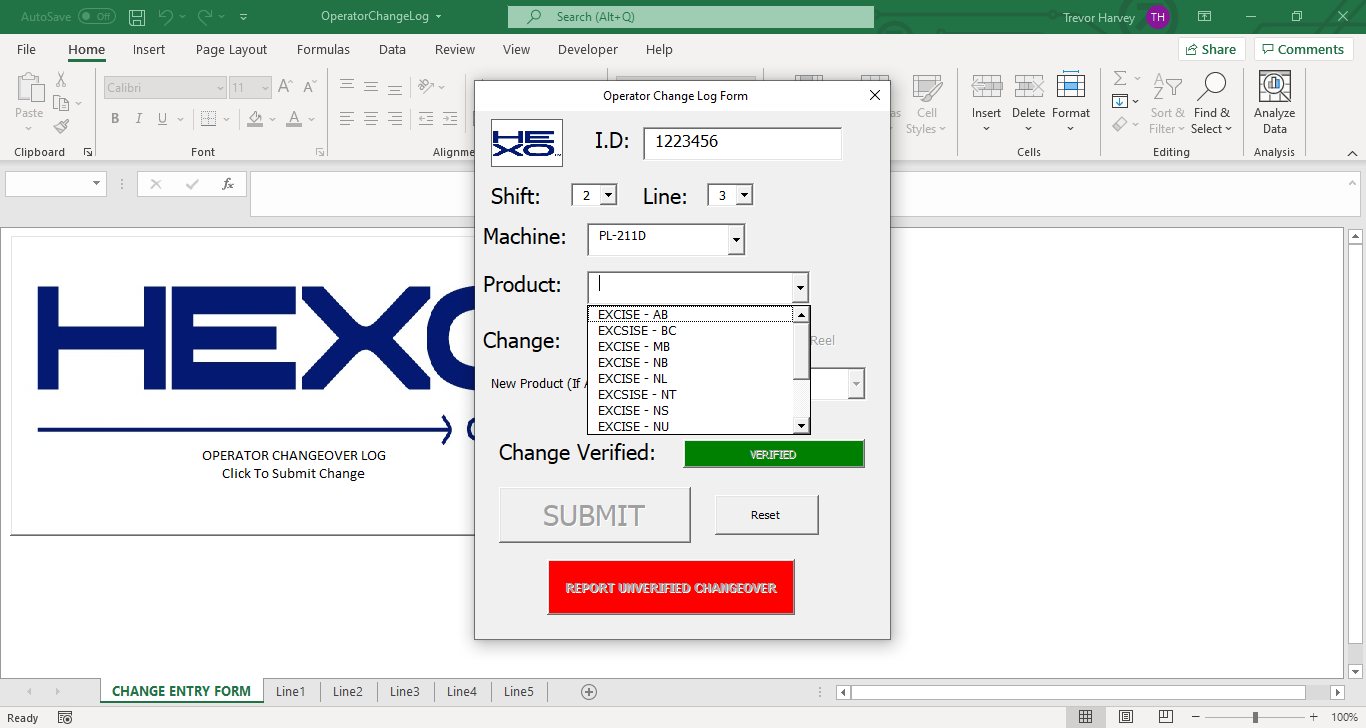Open the New Product combo dropdown arrow
The image size is (1366, 728).
[856, 384]
